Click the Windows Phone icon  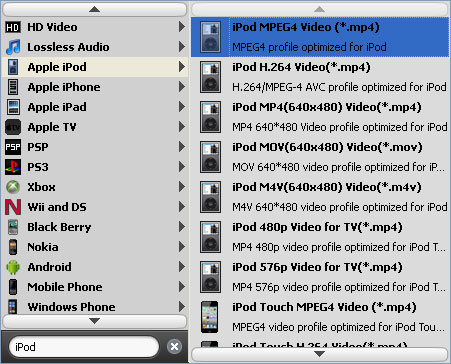[x=13, y=306]
